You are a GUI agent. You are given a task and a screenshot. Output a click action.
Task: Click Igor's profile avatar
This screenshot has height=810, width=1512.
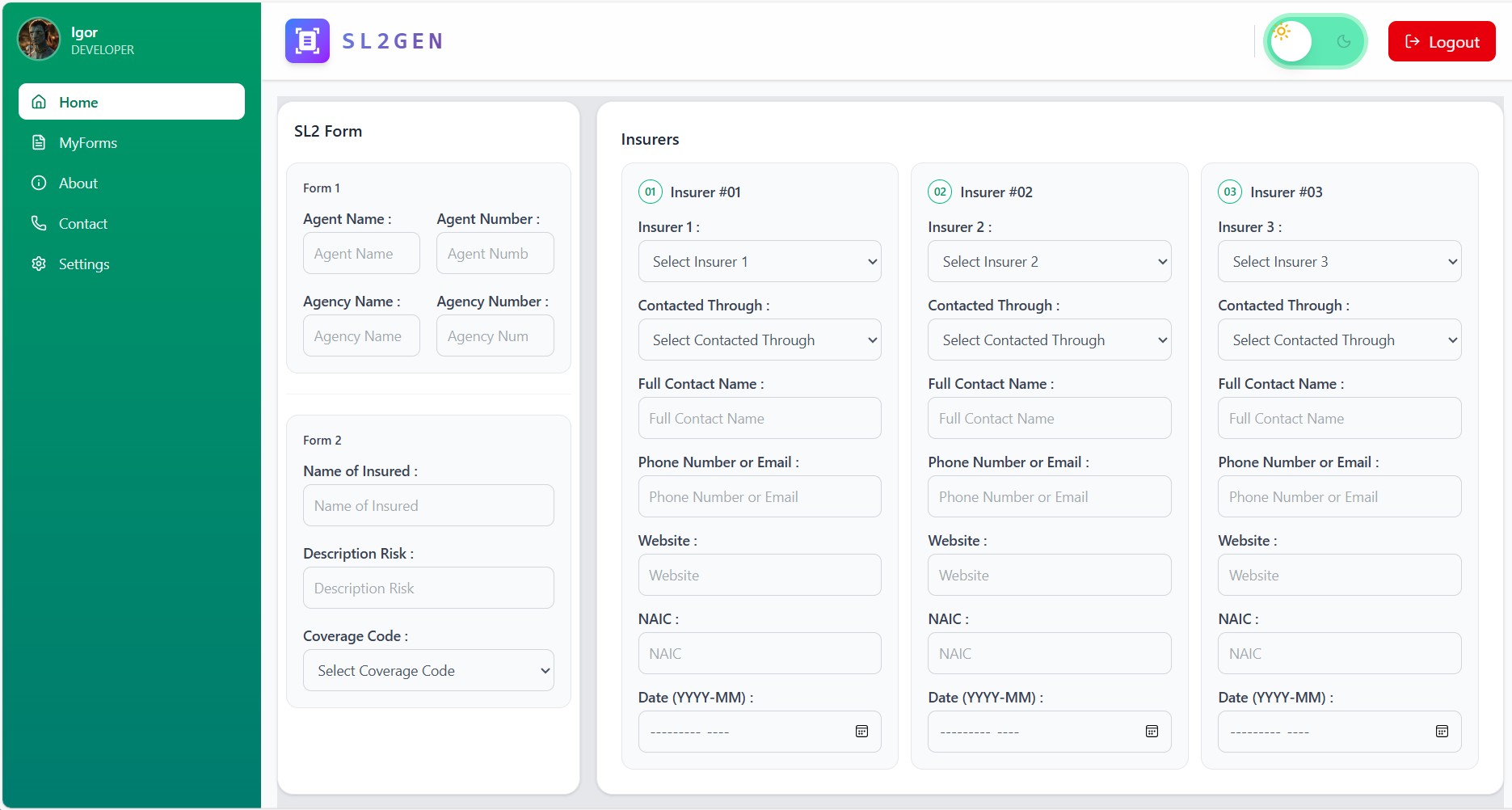38,39
